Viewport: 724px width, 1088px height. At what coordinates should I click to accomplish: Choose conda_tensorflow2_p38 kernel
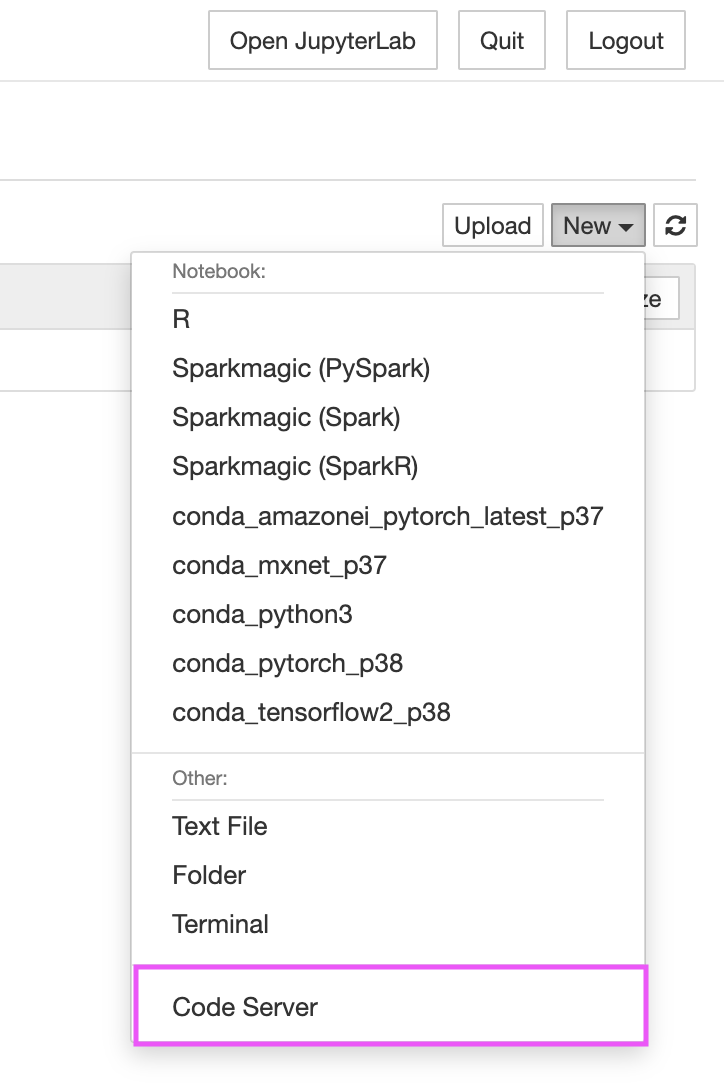click(x=388, y=713)
